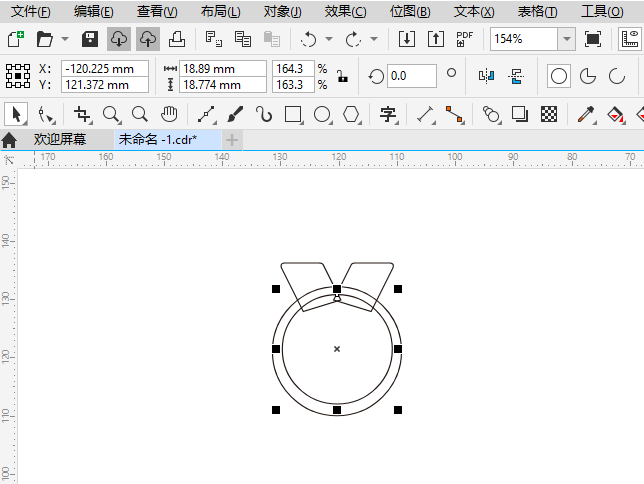Edit object height 18.774 mm field
Image resolution: width=644 pixels, height=484 pixels.
click(223, 85)
